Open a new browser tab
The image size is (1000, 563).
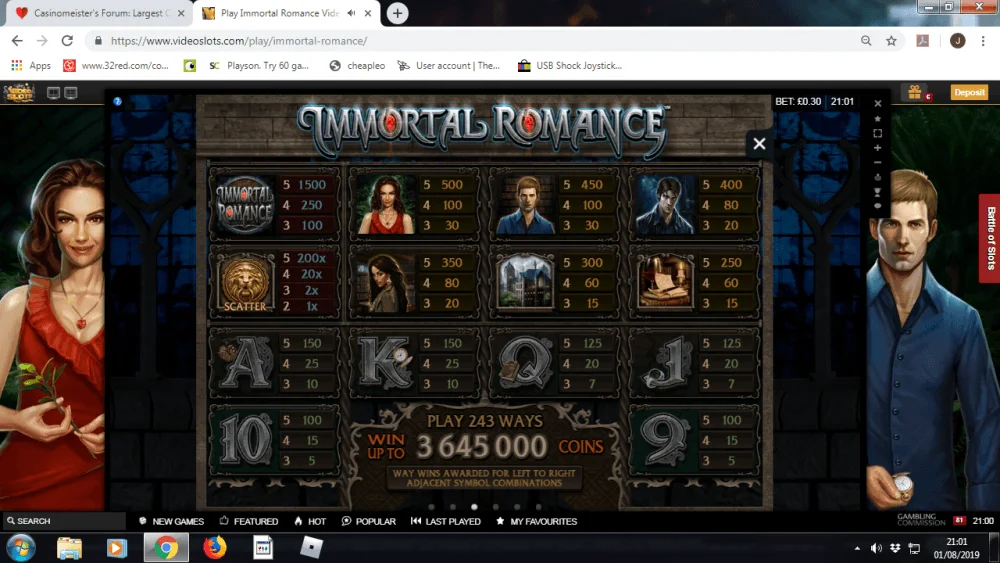397,13
